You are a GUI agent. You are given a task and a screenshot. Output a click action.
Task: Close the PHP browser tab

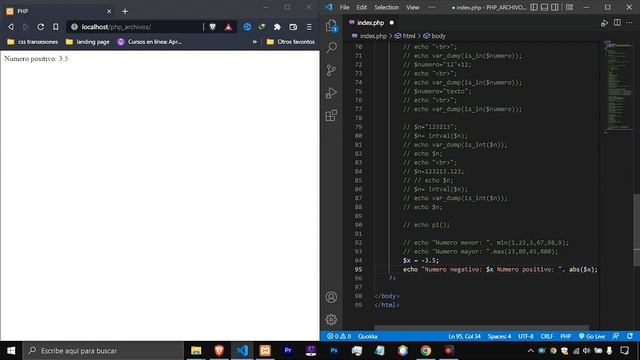click(109, 11)
